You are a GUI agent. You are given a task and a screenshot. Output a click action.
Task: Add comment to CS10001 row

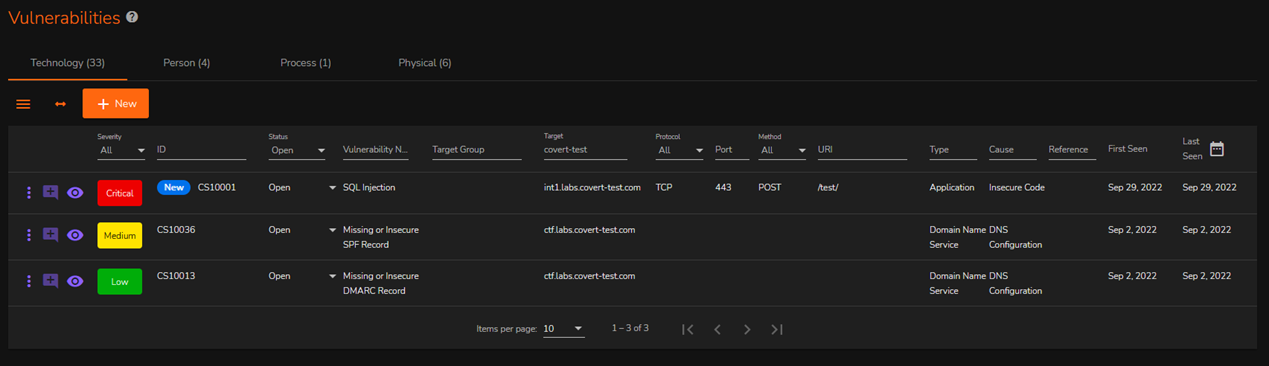[x=50, y=193]
